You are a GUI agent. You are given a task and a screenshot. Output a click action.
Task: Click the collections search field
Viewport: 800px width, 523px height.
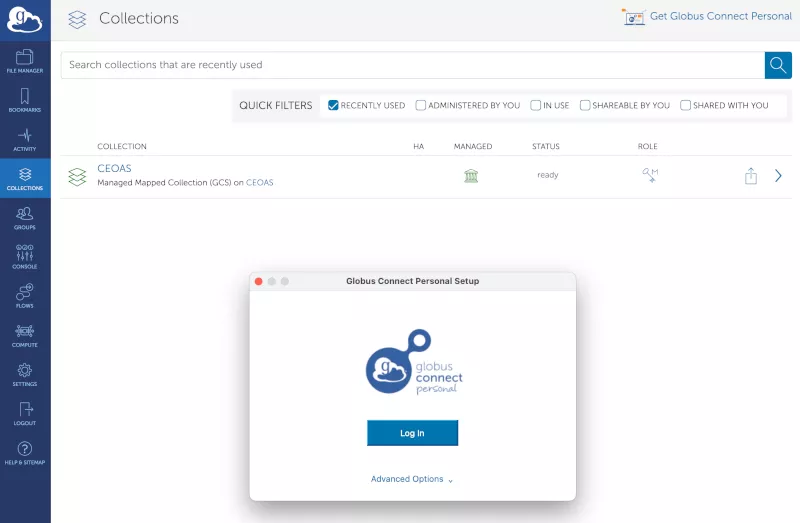(x=412, y=65)
